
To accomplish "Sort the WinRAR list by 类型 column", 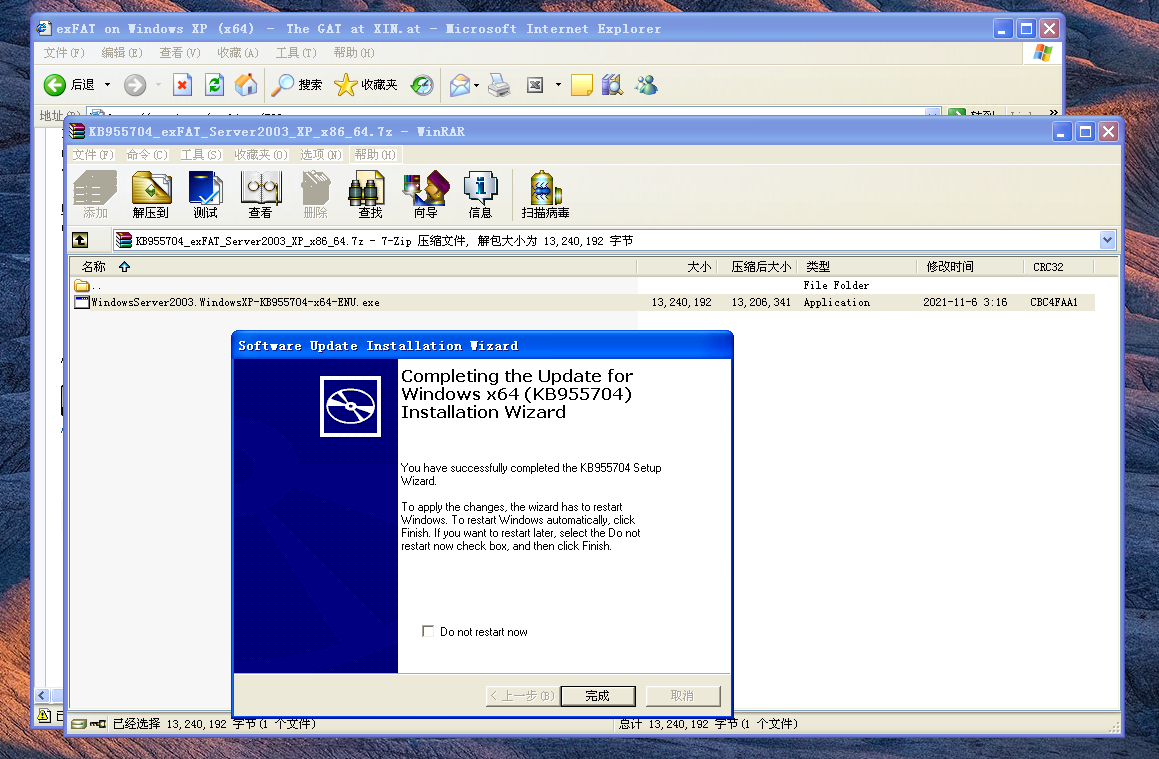I will [857, 267].
